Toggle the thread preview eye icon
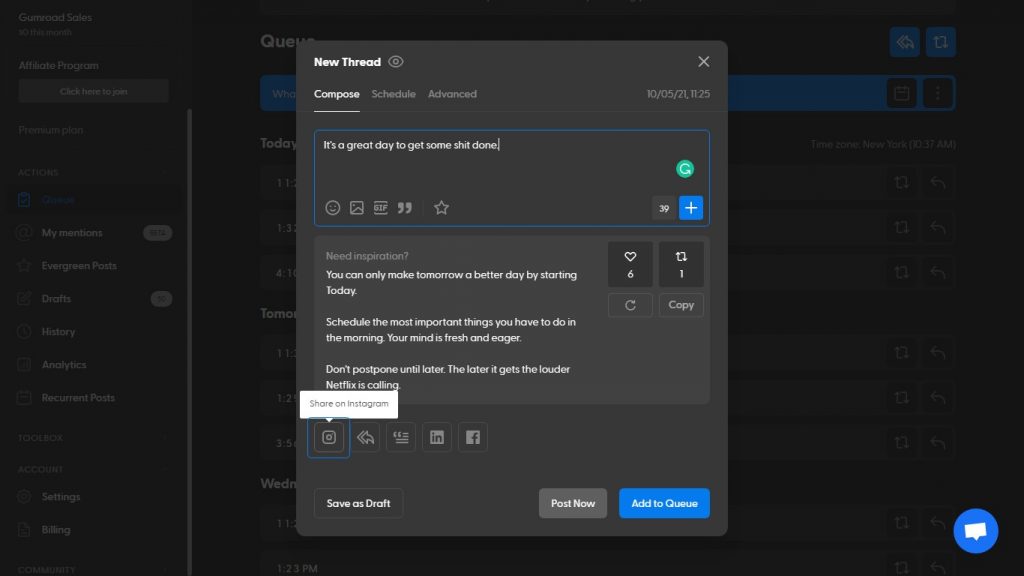 pyautogui.click(x=396, y=62)
